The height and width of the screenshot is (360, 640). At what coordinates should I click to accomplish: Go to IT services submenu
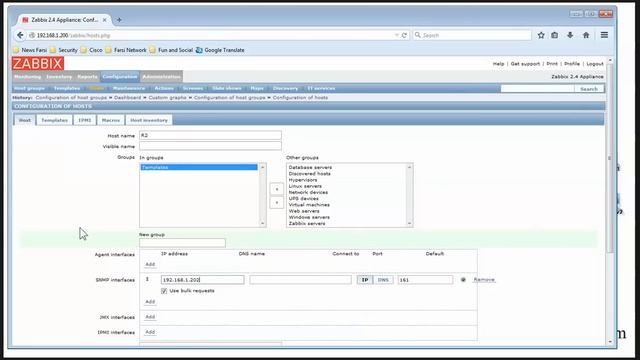coord(321,89)
